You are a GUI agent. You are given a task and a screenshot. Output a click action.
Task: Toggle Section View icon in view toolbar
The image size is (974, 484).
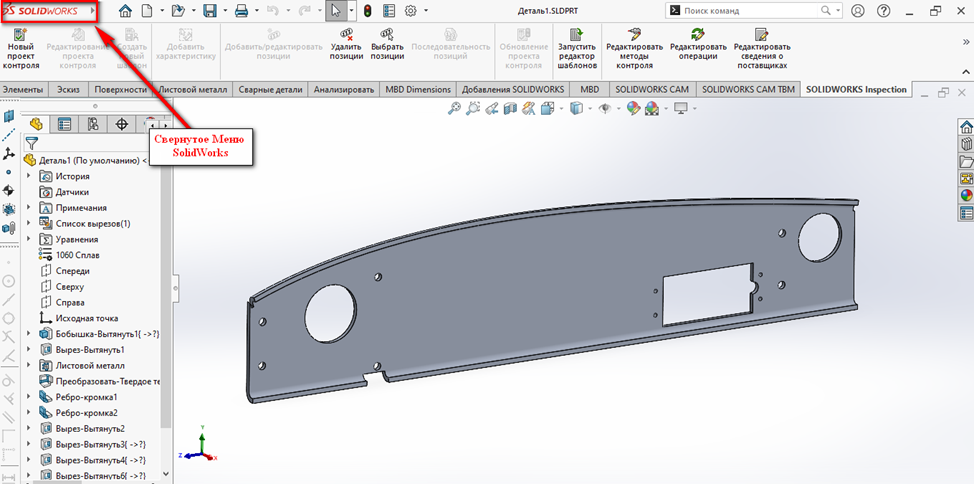point(510,109)
